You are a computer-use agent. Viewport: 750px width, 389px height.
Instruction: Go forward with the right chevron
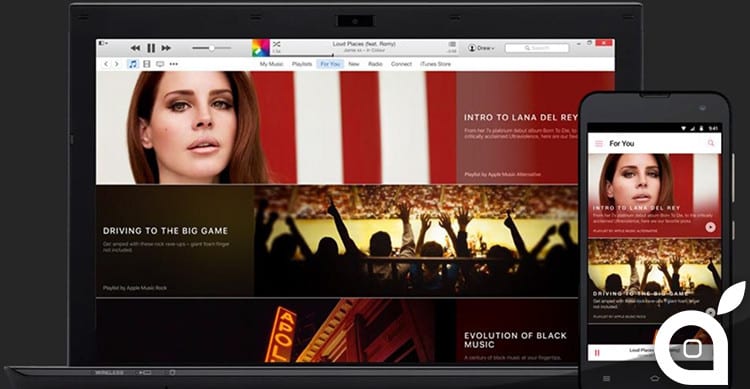[116, 64]
